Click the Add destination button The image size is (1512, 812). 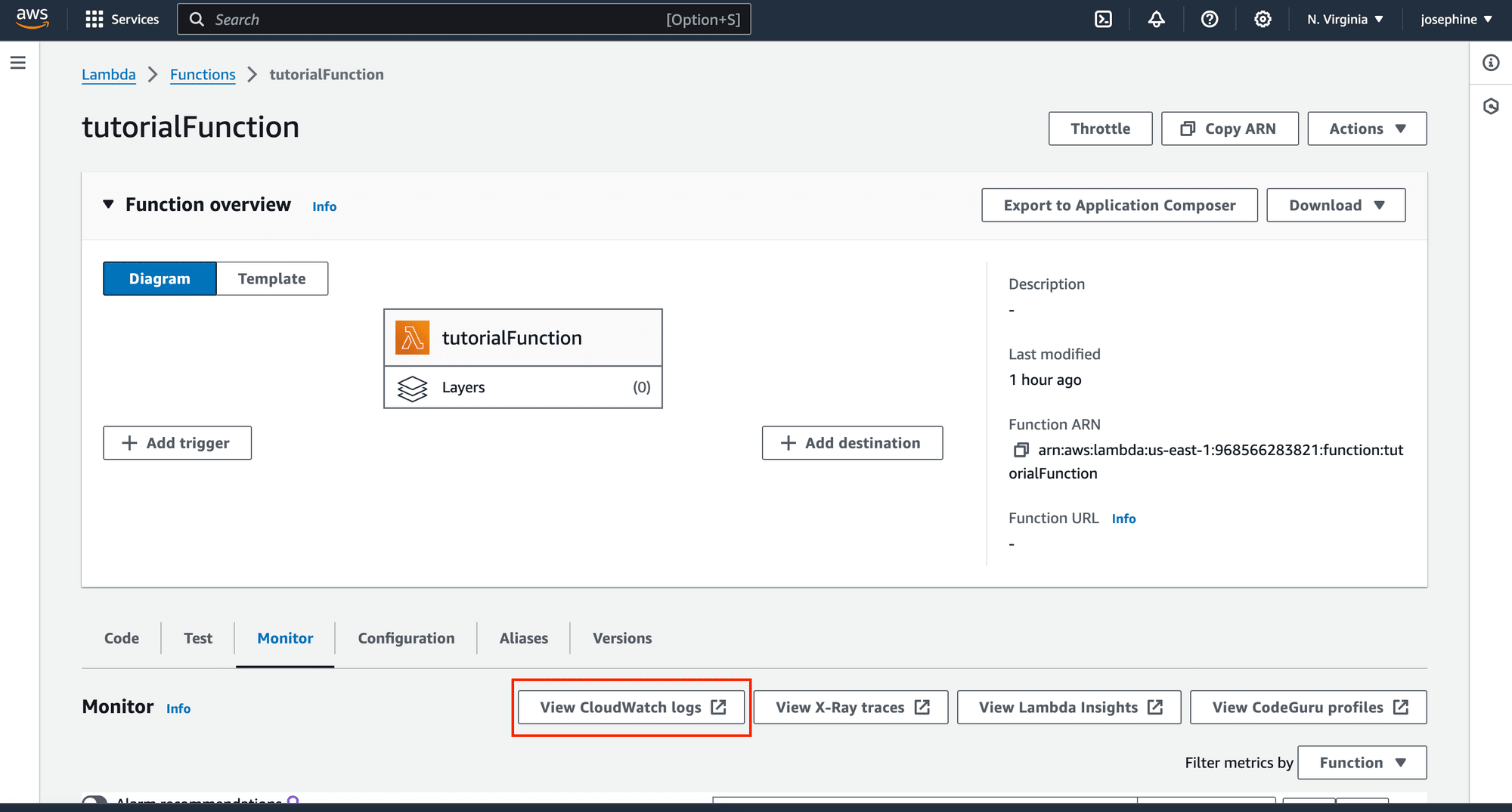click(x=852, y=443)
